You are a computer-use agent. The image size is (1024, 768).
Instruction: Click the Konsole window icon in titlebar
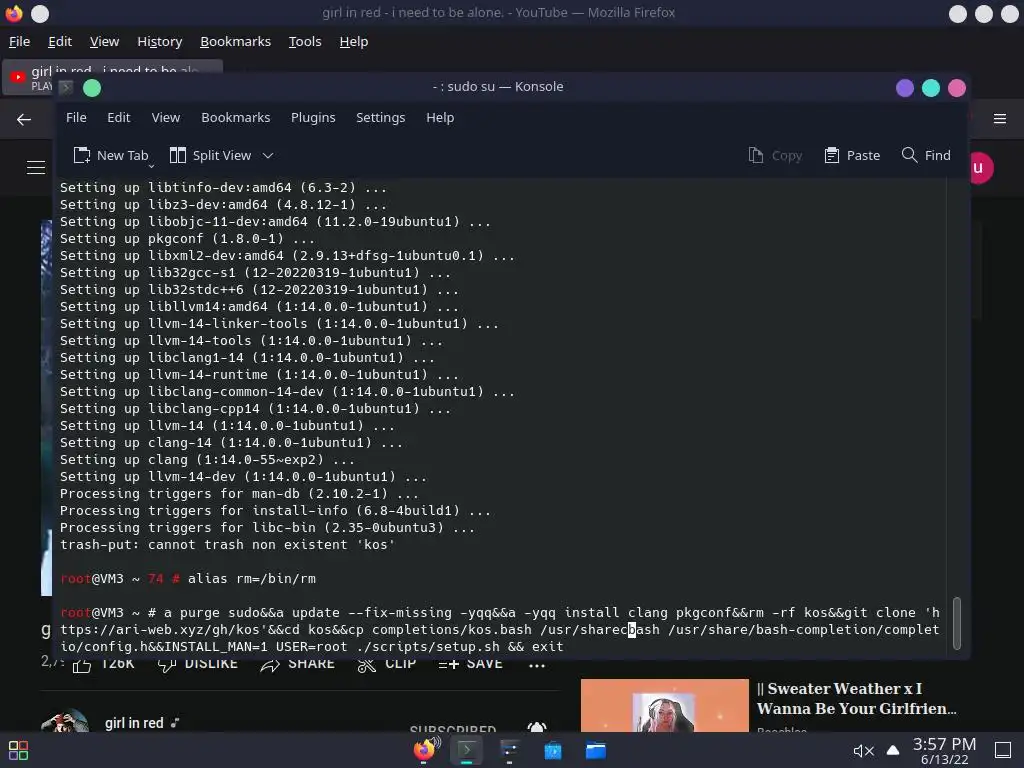pyautogui.click(x=66, y=87)
